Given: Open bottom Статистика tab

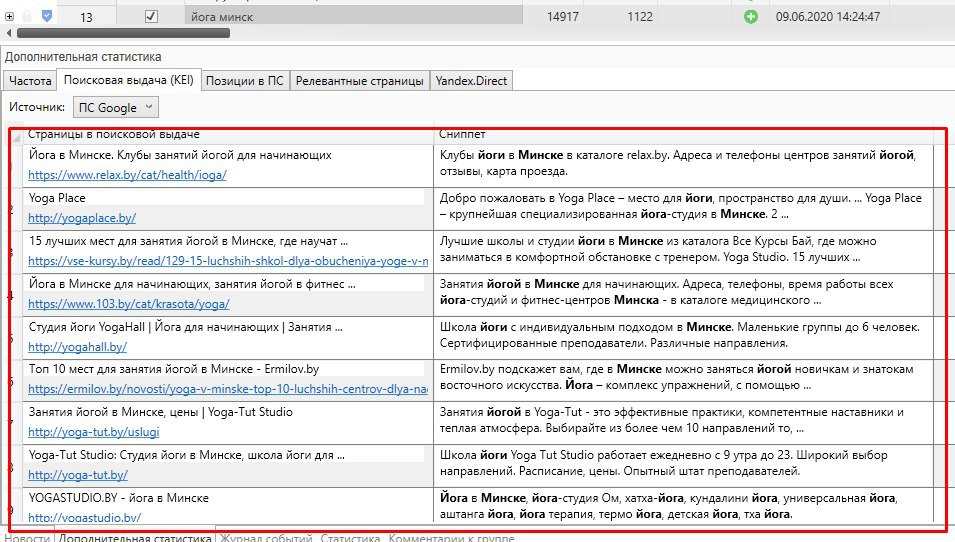Looking at the screenshot, I should pyautogui.click(x=350, y=538).
